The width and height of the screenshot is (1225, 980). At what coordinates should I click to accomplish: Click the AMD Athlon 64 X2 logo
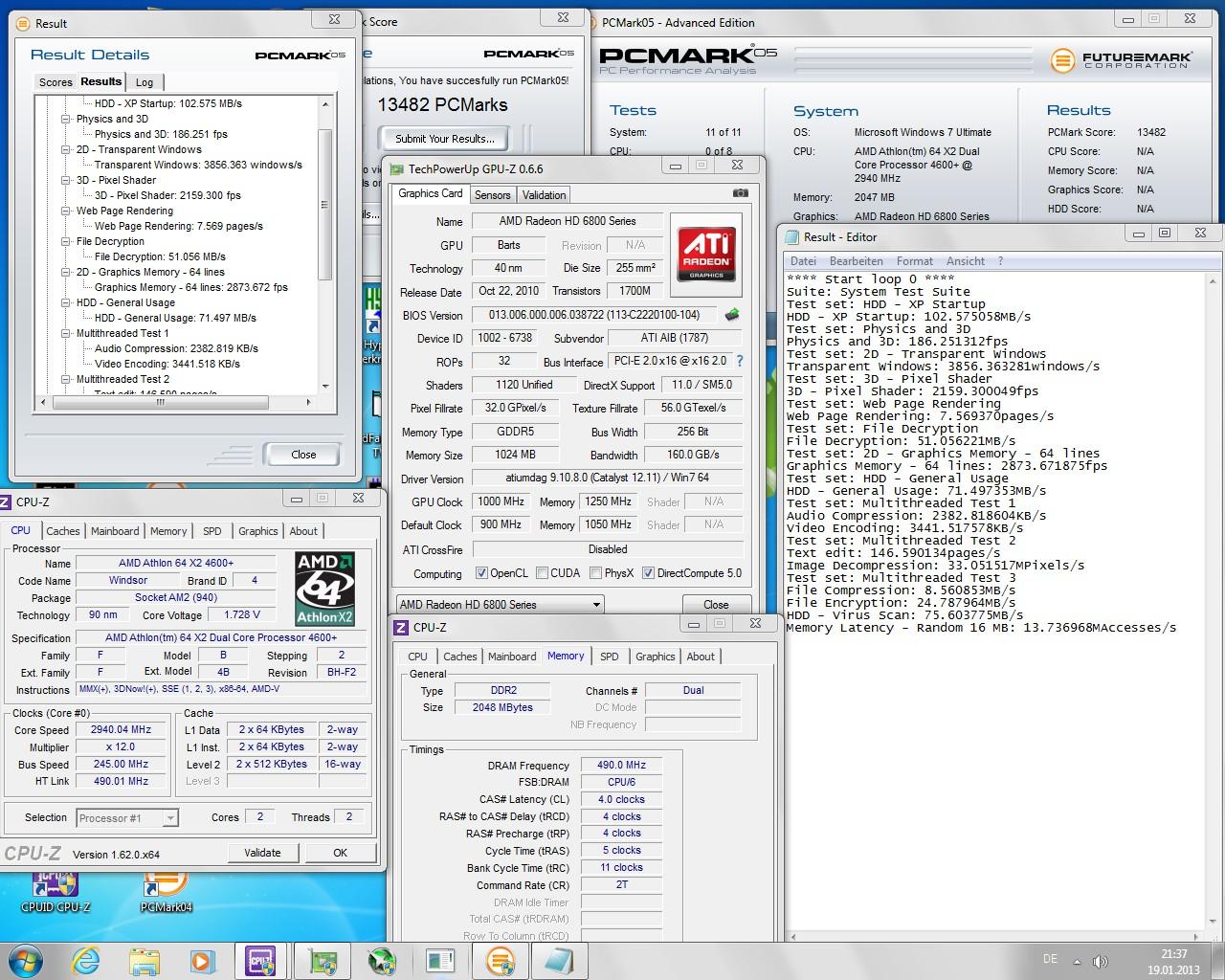(324, 589)
